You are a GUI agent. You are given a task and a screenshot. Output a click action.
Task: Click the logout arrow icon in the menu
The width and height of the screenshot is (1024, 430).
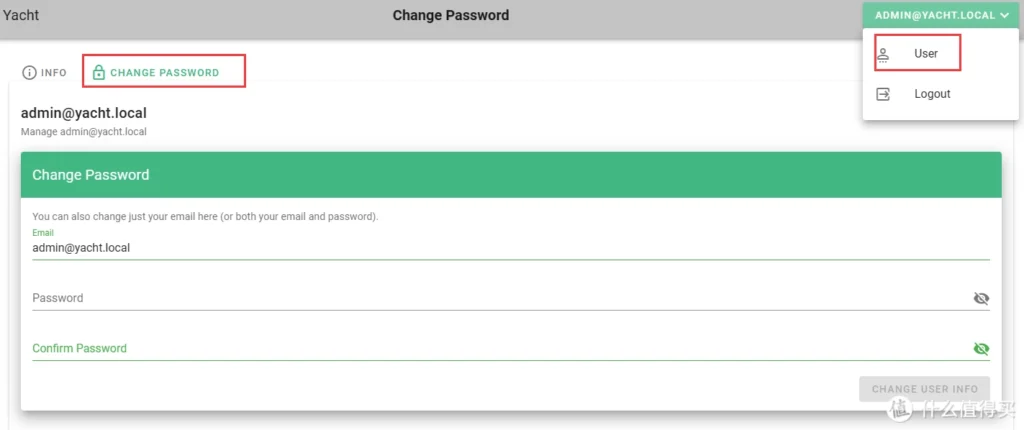pos(883,94)
